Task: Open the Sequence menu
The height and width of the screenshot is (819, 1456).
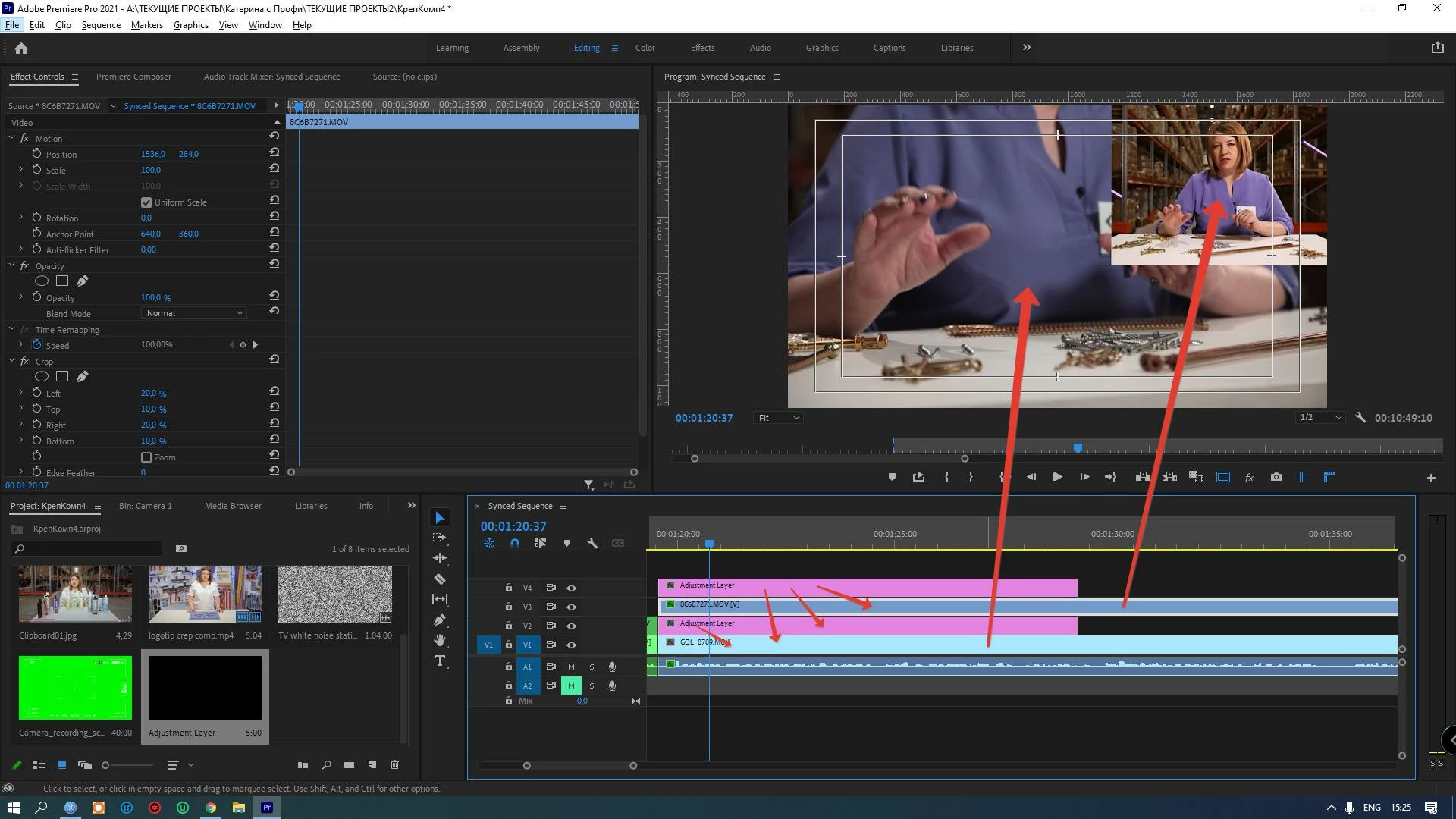Action: pyautogui.click(x=101, y=24)
